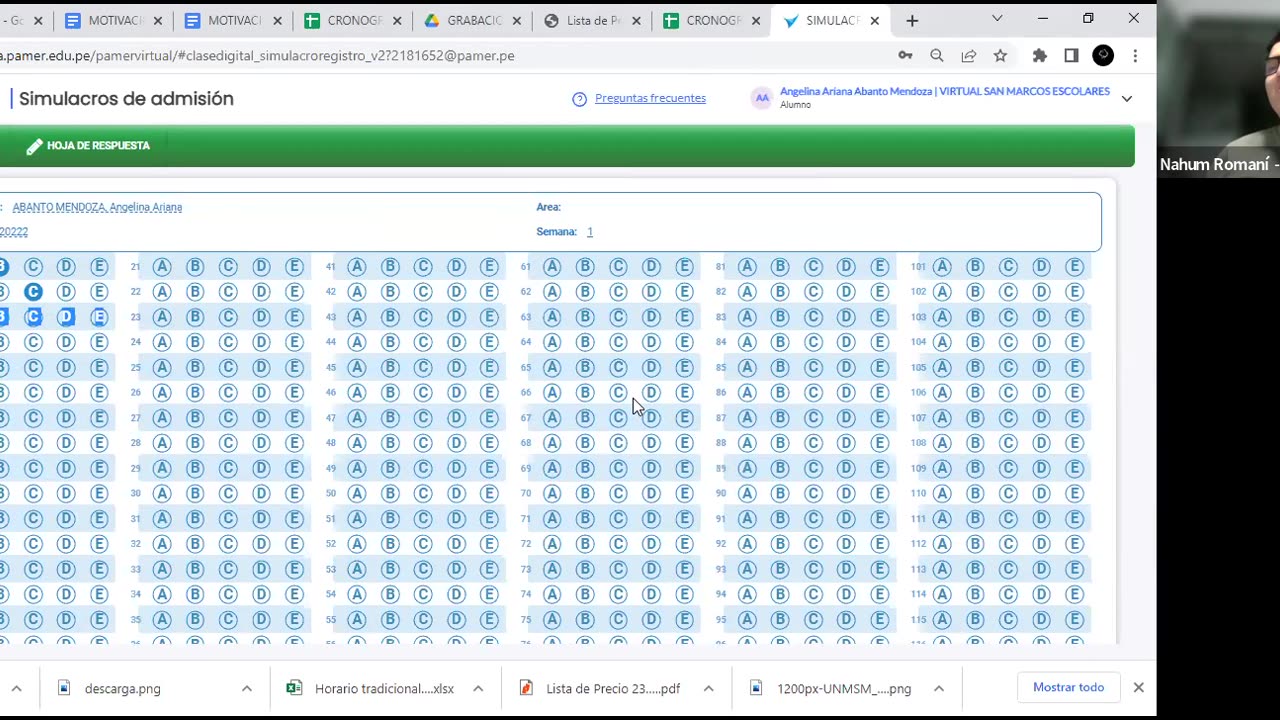The height and width of the screenshot is (720, 1280).
Task: Select answer C for question 22
Action: [228, 292]
